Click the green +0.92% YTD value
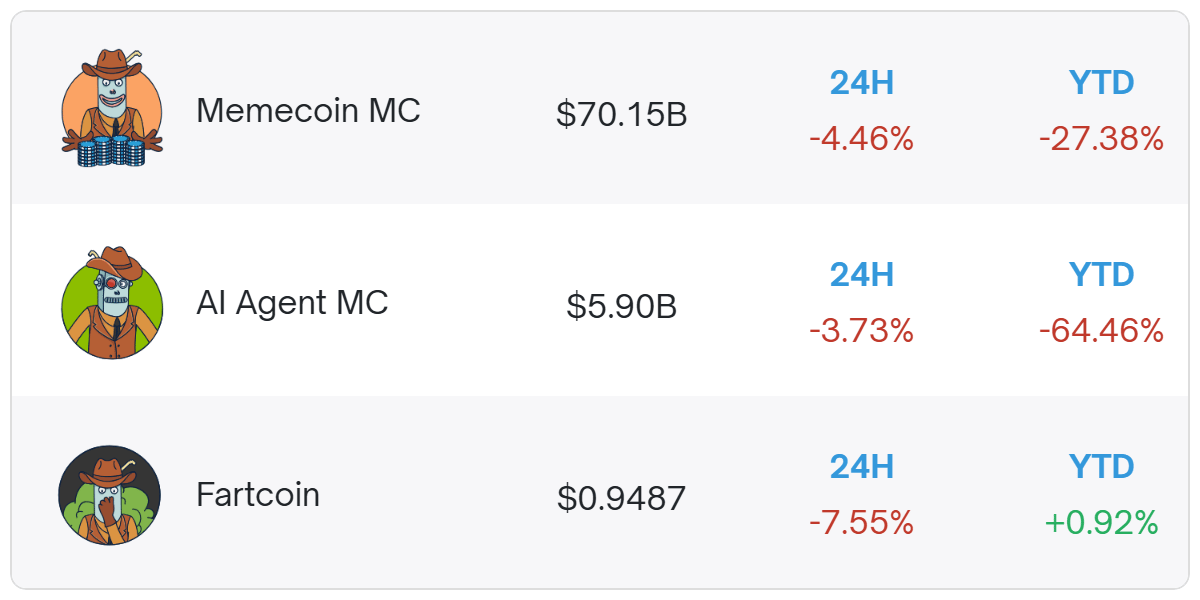This screenshot has width=1200, height=600. click(1101, 523)
